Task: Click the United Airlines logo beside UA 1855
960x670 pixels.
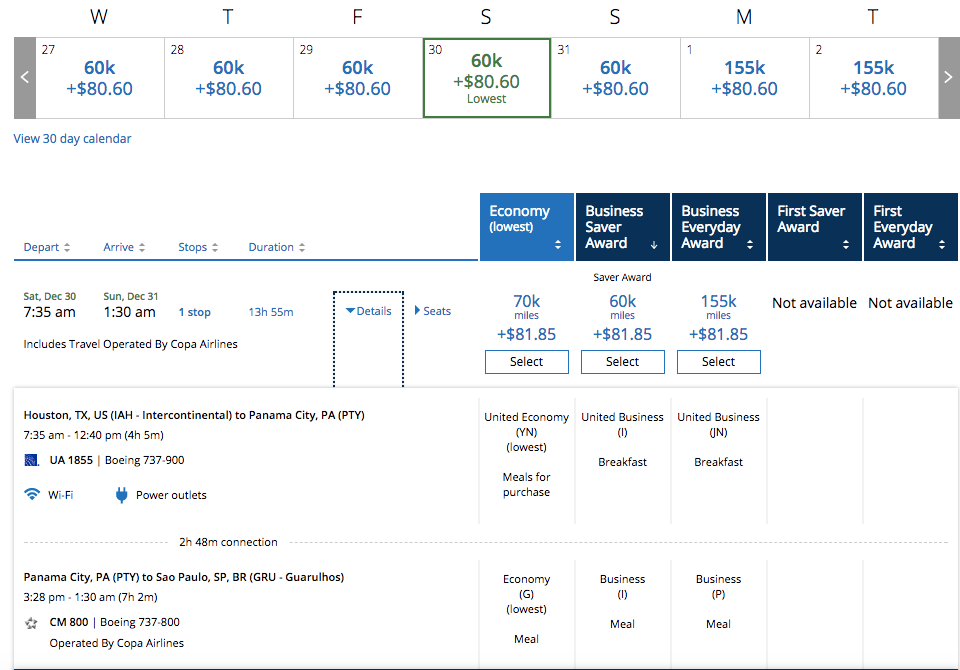Action: click(32, 460)
